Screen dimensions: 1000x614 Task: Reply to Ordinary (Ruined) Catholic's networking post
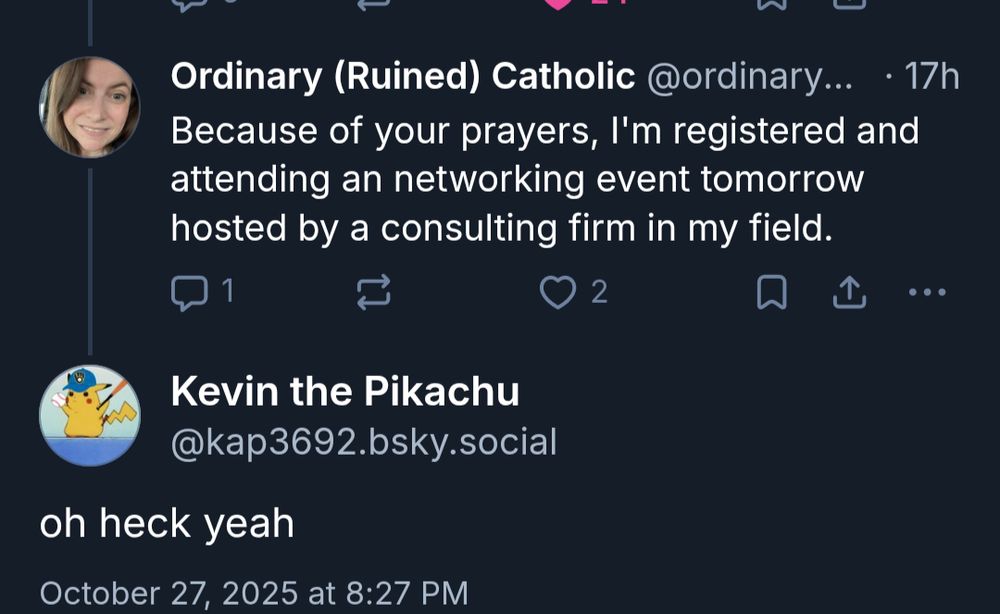tap(187, 292)
